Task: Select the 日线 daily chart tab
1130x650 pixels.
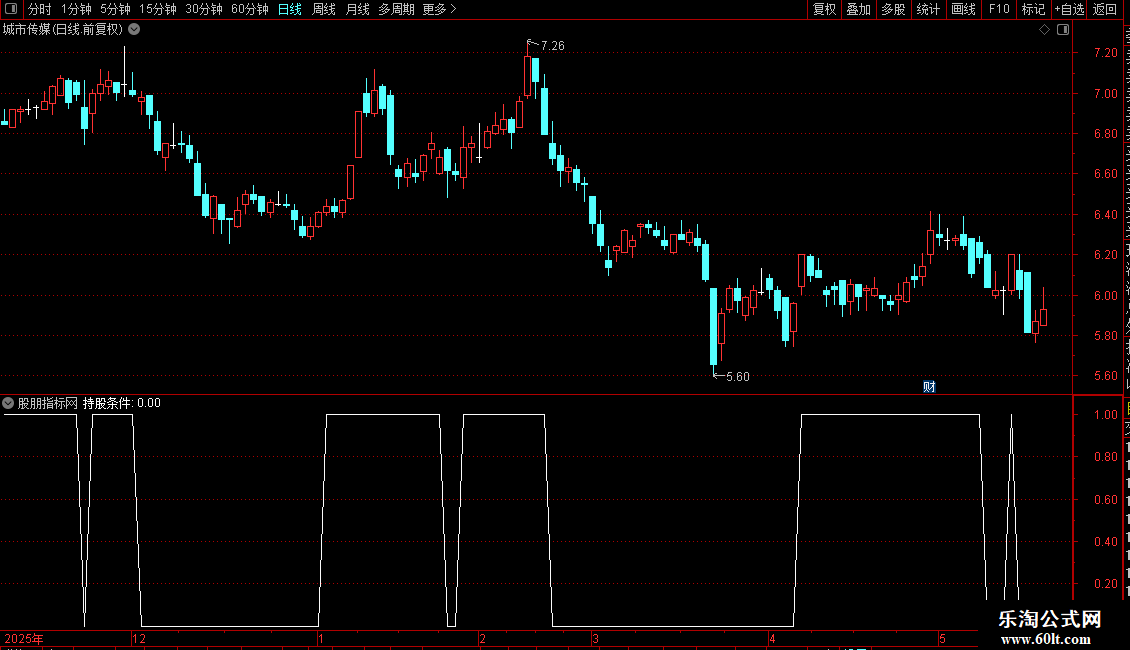Action: coord(290,9)
